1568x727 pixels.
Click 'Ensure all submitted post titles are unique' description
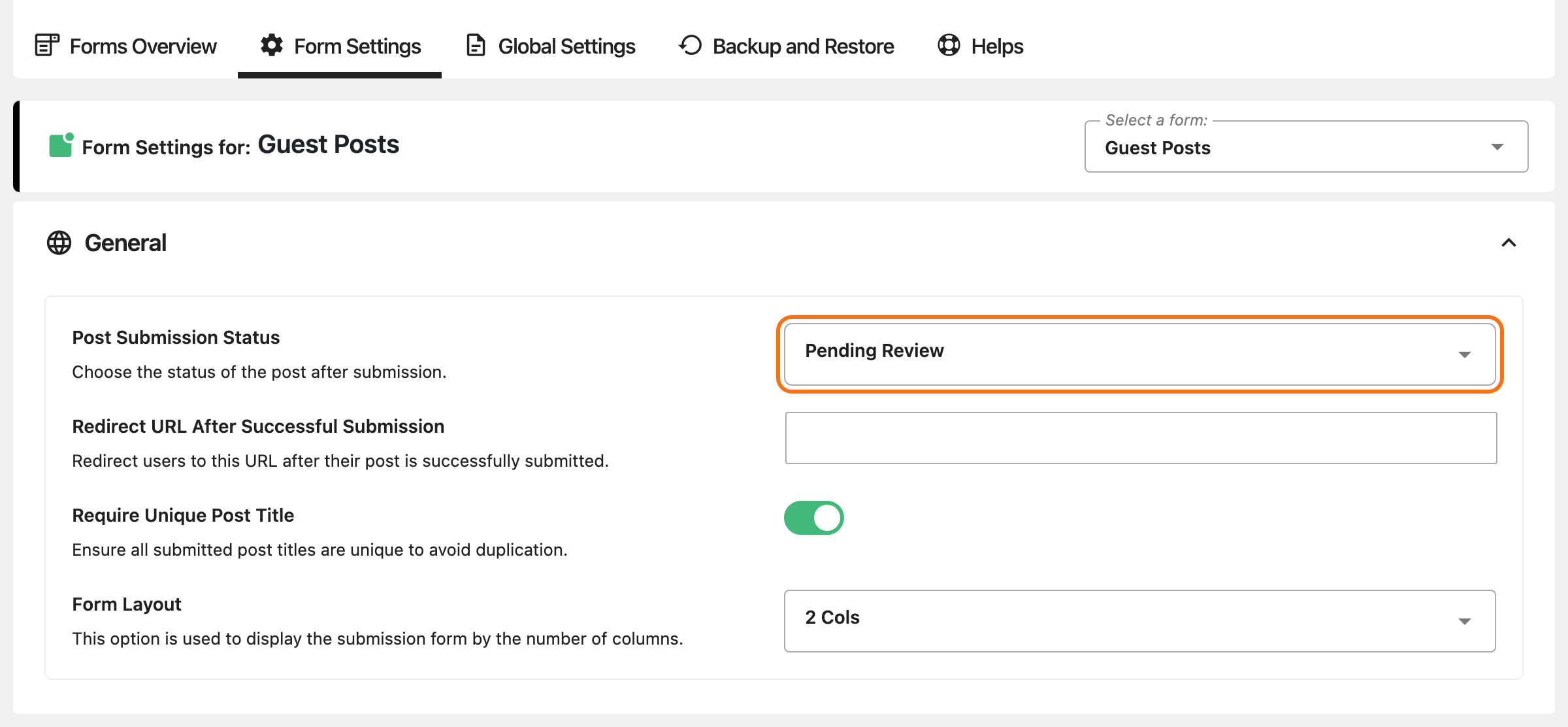tap(319, 550)
